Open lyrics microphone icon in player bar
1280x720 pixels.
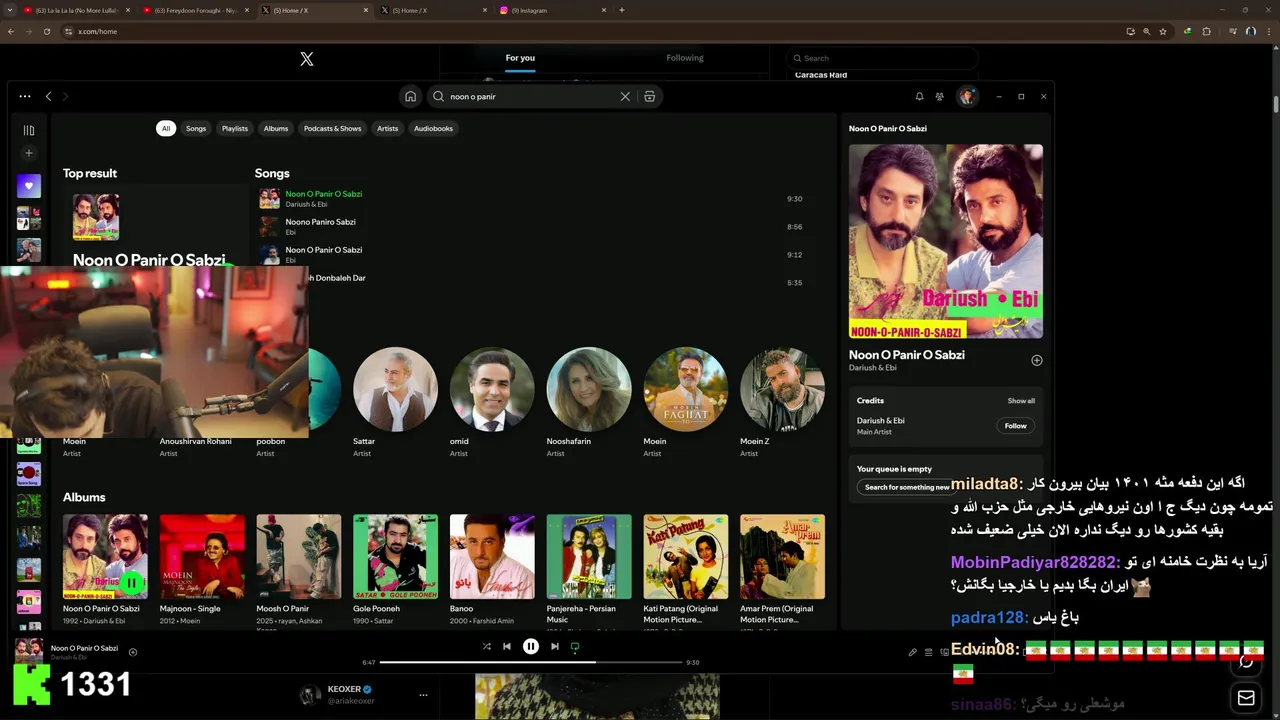pos(912,652)
